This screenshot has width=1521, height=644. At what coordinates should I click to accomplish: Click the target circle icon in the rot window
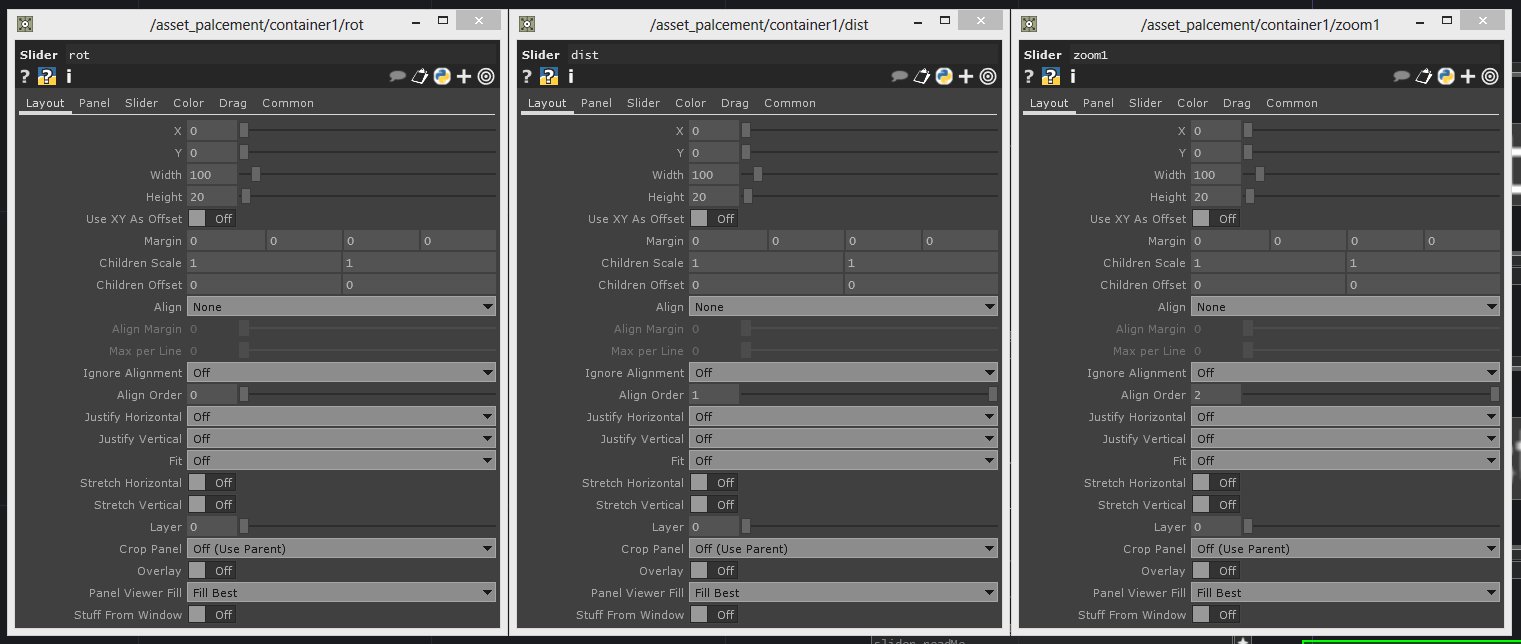point(486,76)
